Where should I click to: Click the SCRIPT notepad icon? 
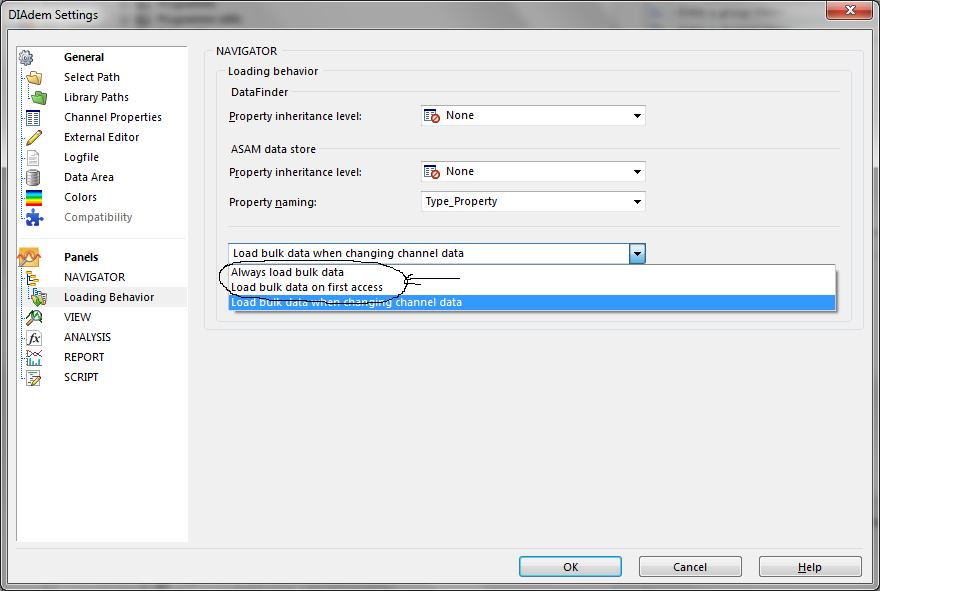pos(34,378)
